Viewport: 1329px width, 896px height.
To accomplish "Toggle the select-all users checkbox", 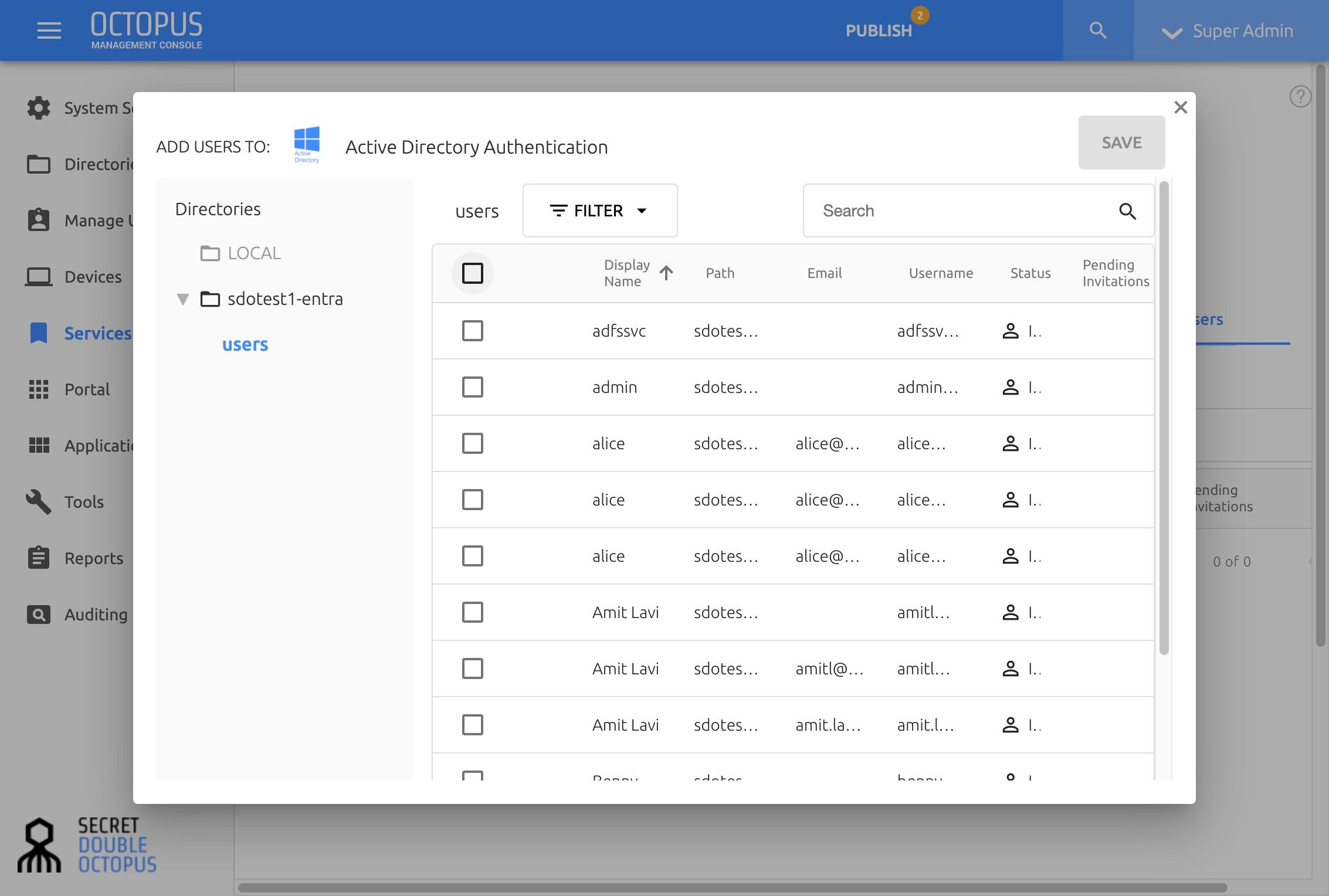I will (473, 273).
